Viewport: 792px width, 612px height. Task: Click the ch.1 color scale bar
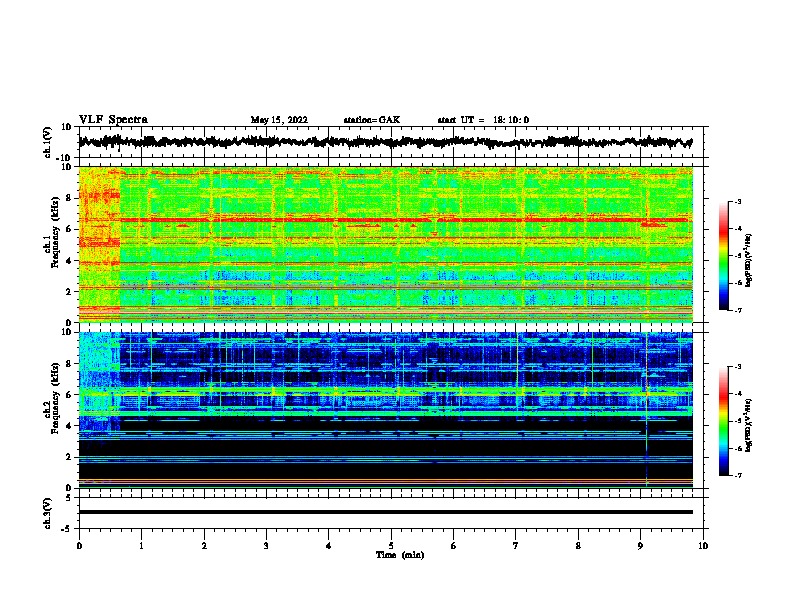[723, 256]
